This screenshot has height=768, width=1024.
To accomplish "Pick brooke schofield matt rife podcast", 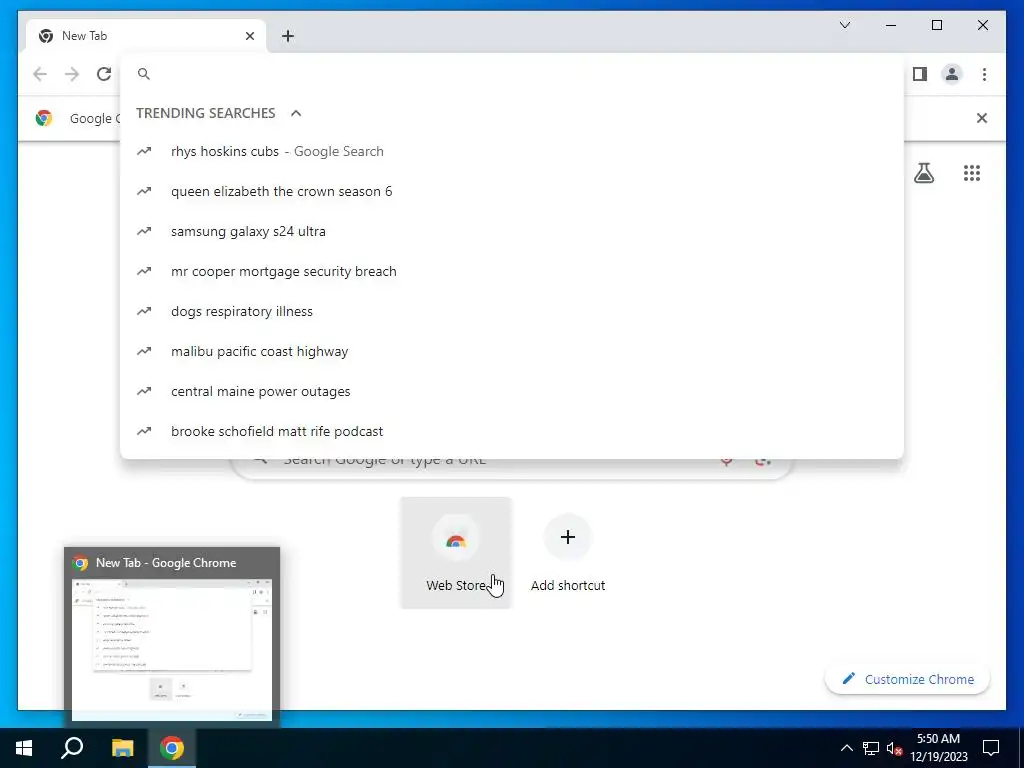I will [x=512, y=431].
